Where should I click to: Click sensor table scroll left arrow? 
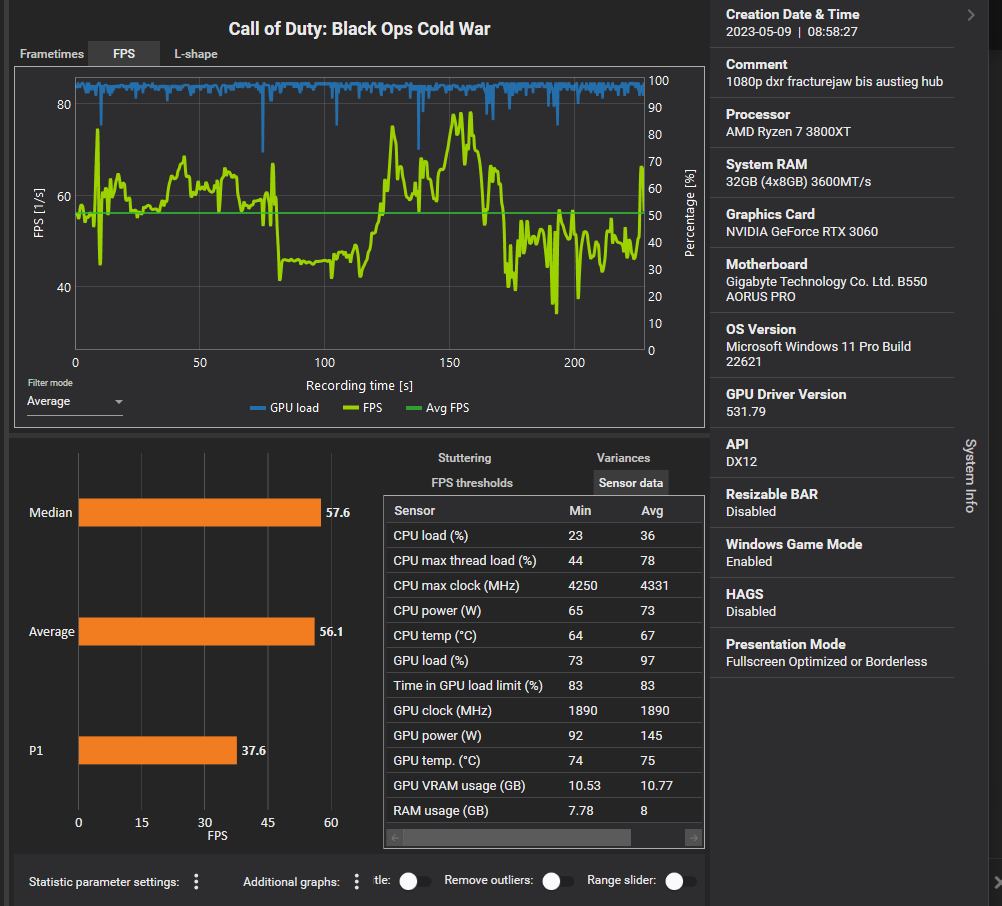pos(395,837)
